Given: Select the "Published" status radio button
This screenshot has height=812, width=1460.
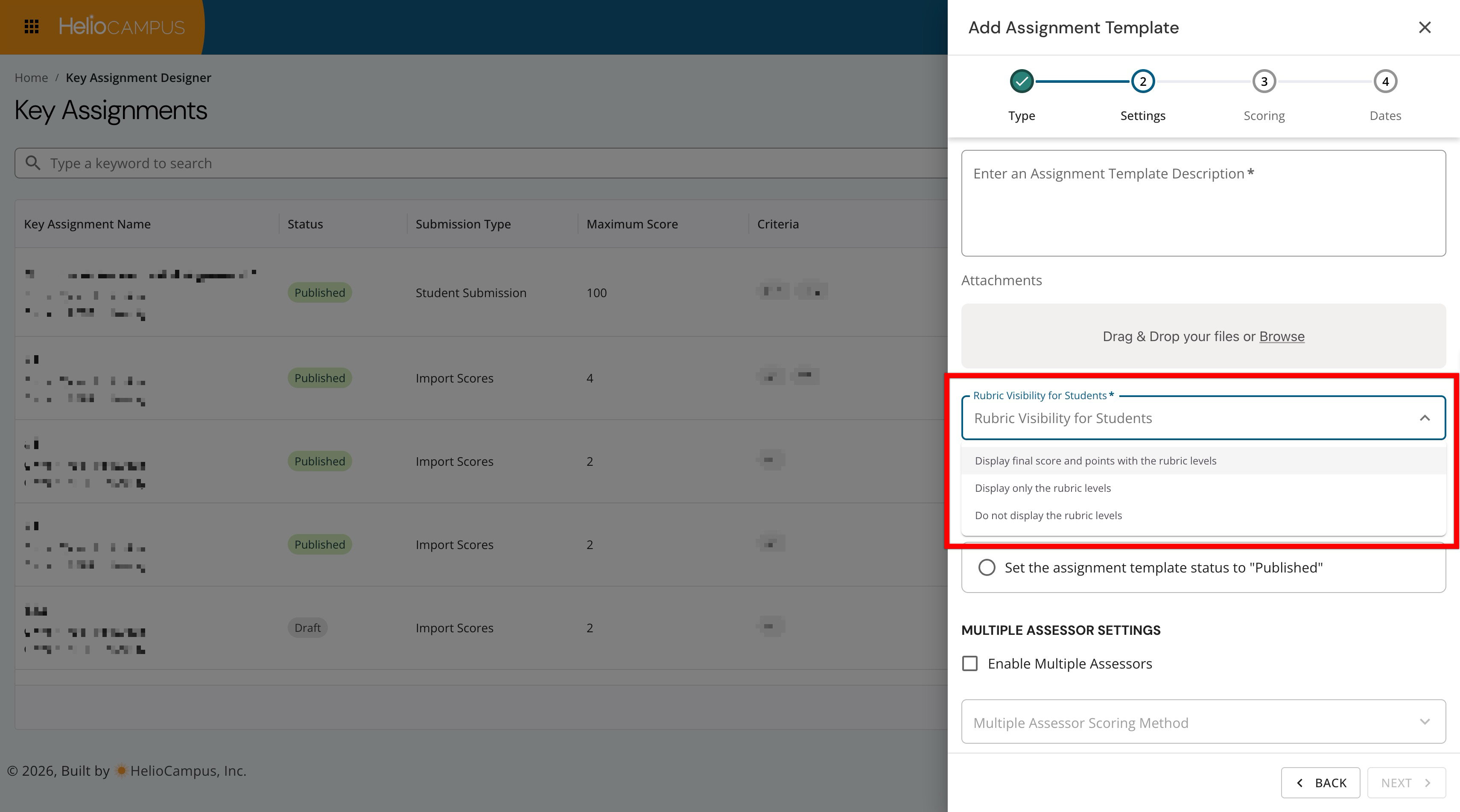Looking at the screenshot, I should 986,568.
